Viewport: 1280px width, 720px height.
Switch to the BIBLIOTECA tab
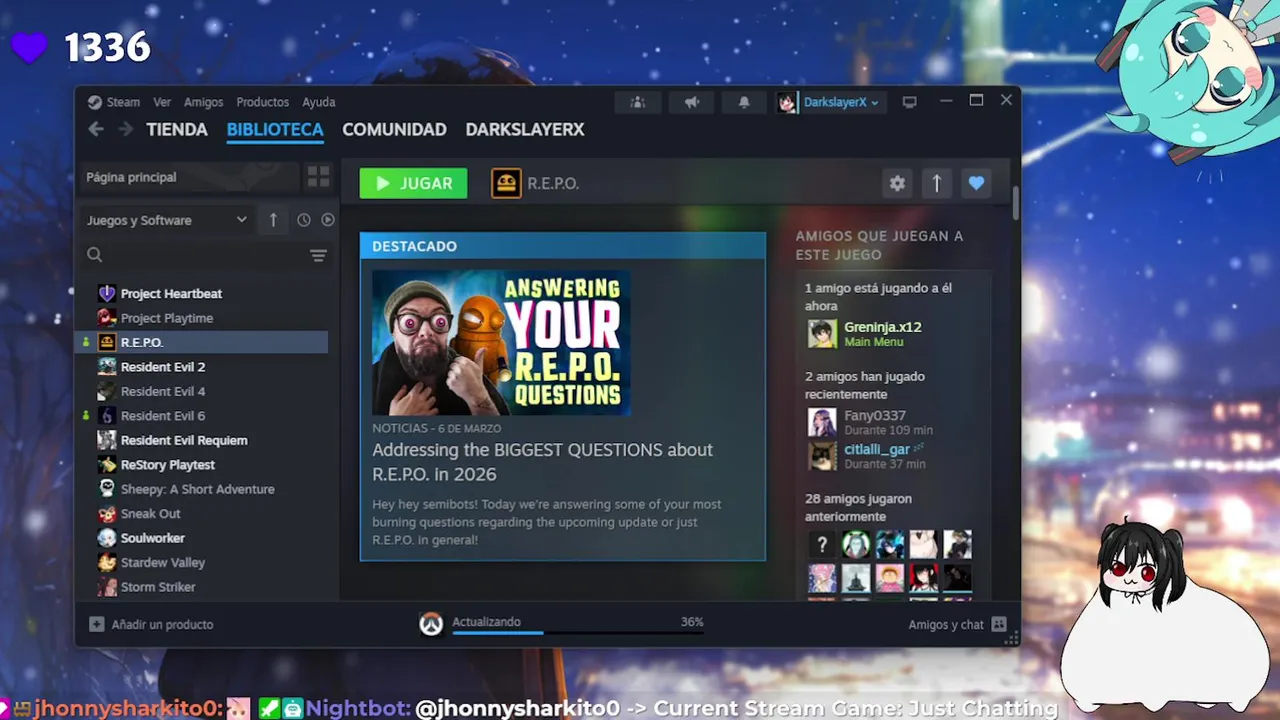(x=275, y=130)
